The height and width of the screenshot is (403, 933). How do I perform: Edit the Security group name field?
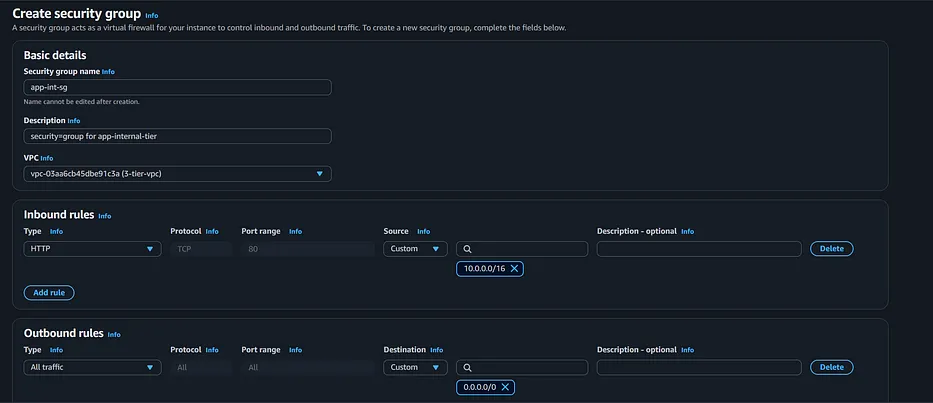tap(177, 87)
